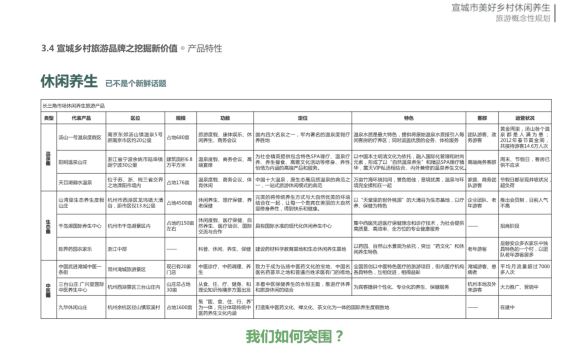The width and height of the screenshot is (570, 360).
Task: Click the 功能 column header
Action: (x=225, y=118)
